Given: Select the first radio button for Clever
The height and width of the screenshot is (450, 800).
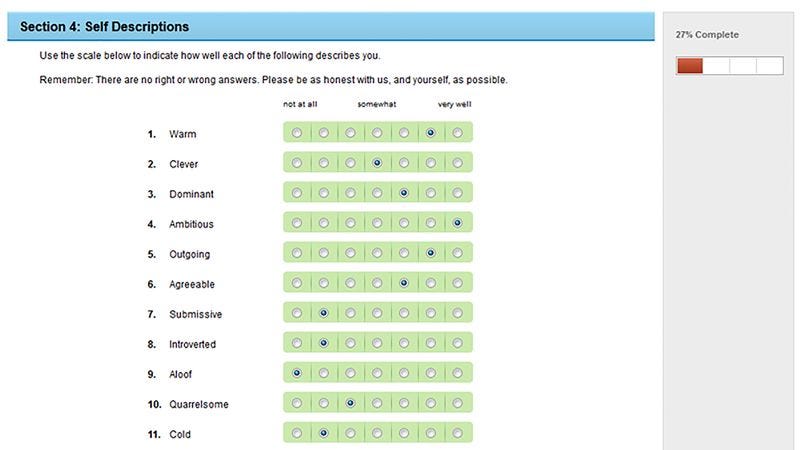Looking at the screenshot, I should click(x=297, y=163).
